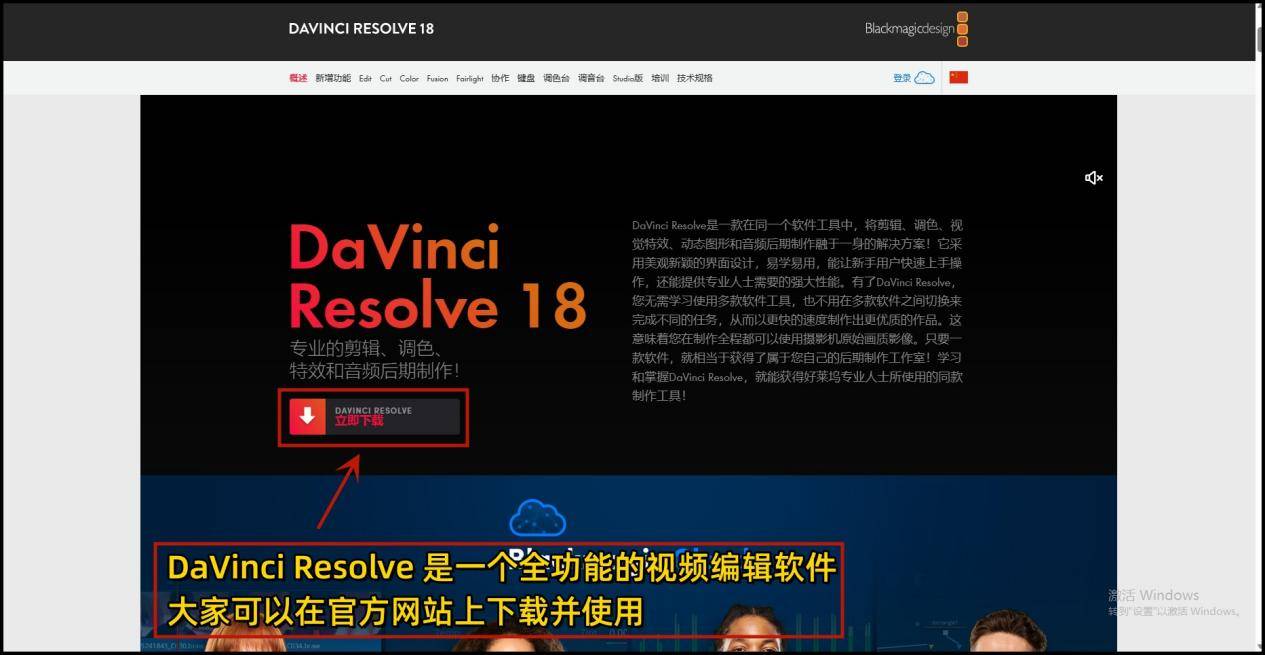
Task: Go to the 新增功能 tab
Action: (333, 78)
